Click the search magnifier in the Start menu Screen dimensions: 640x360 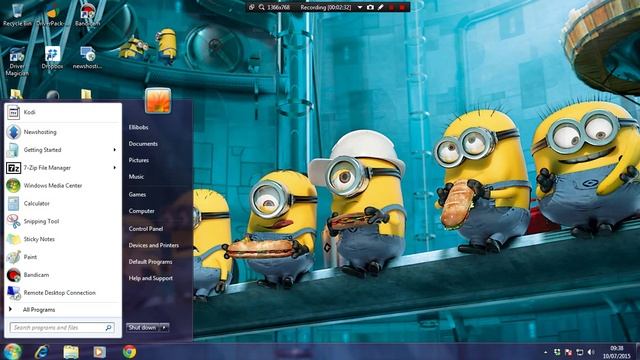tap(109, 327)
